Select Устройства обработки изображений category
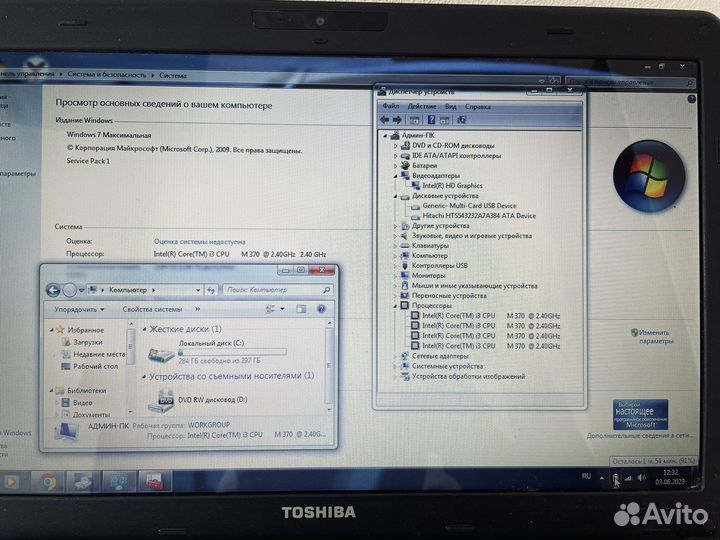The image size is (720, 540). point(468,376)
